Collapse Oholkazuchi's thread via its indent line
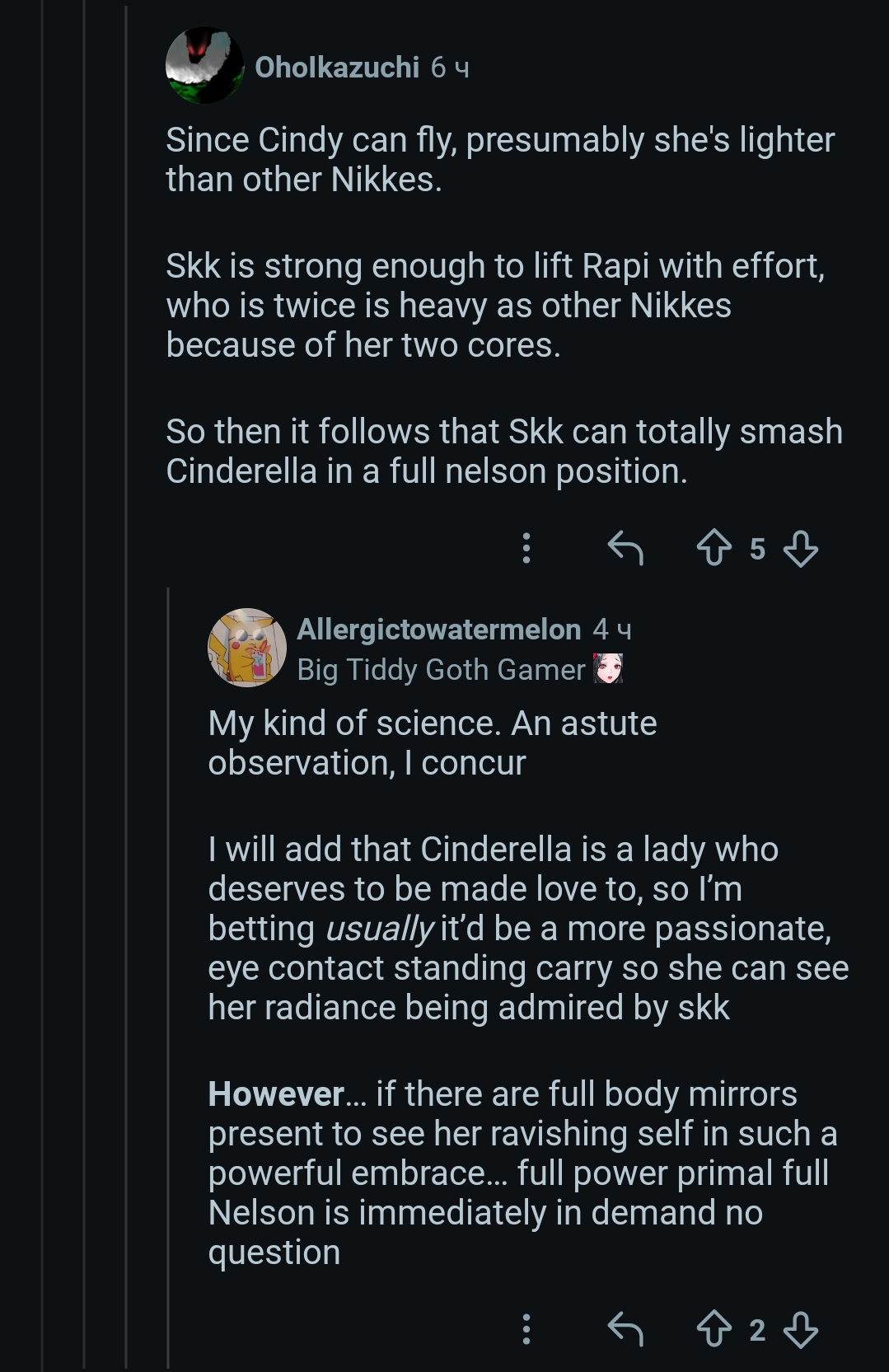 [x=126, y=659]
